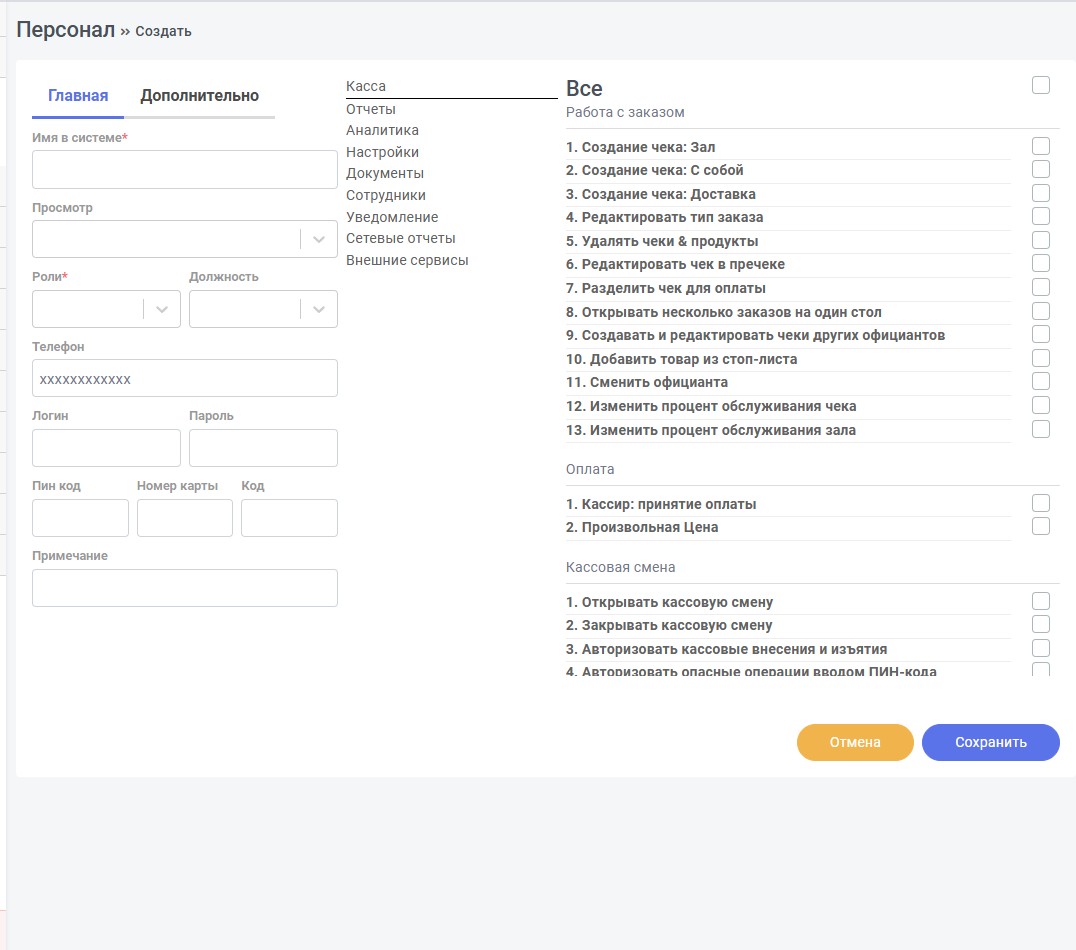Check 'Редактировать тип заказа' permission
The height and width of the screenshot is (950, 1076).
pos(1040,216)
